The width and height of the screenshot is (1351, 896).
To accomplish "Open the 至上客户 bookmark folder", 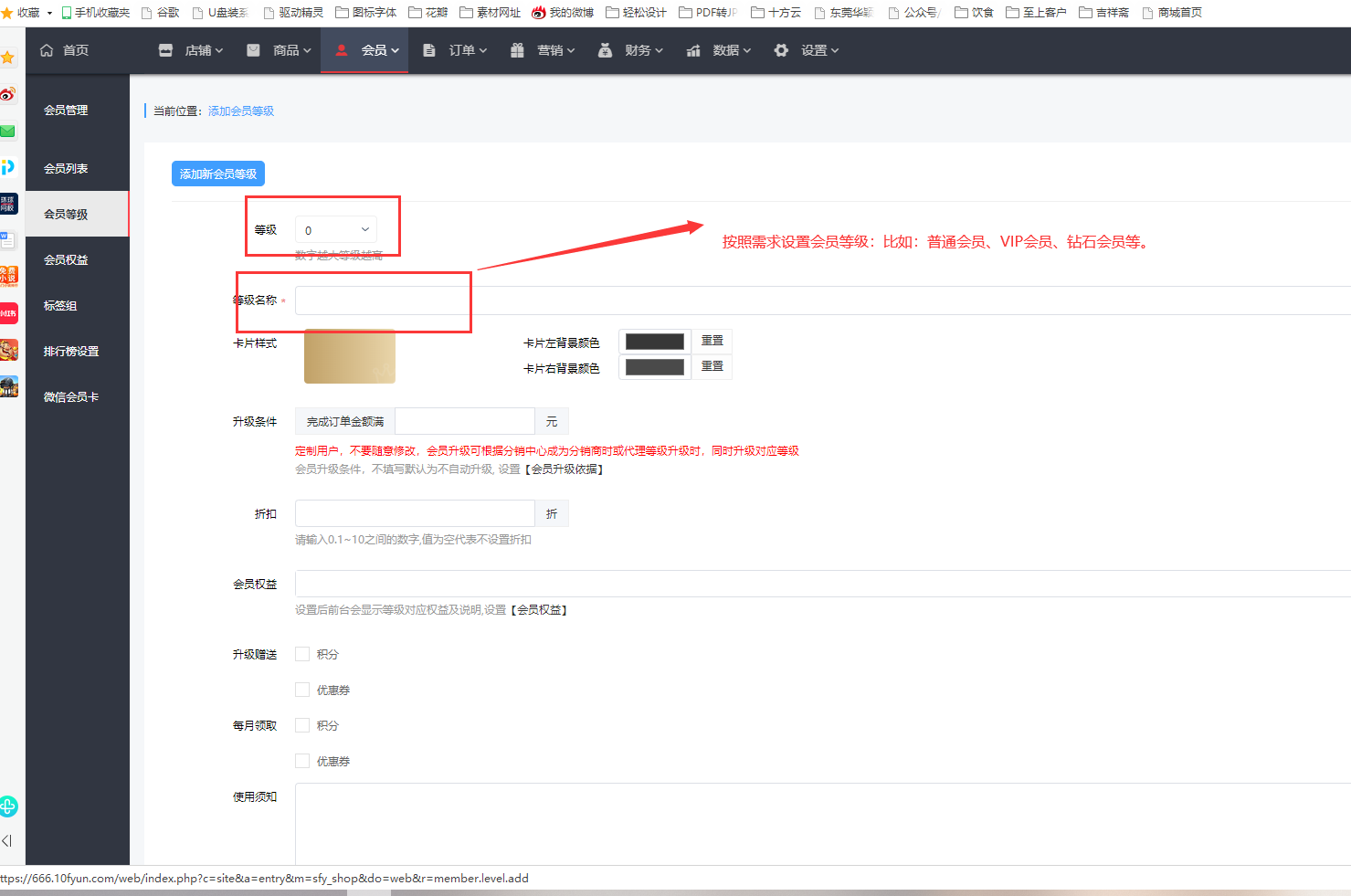I will click(1037, 13).
